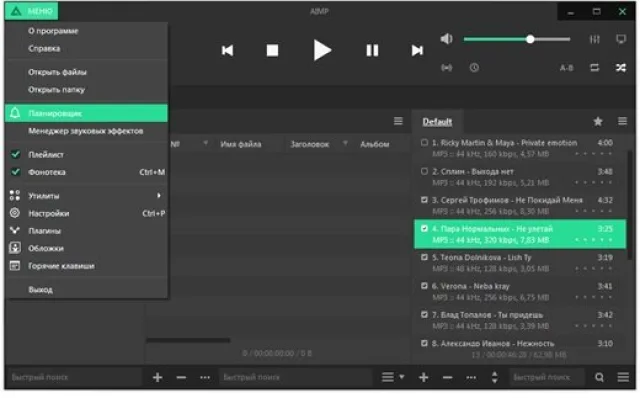Image resolution: width=640 pixels, height=398 pixels.
Task: Uncheck the highlighted track 4 checkbox
Action: click(424, 229)
